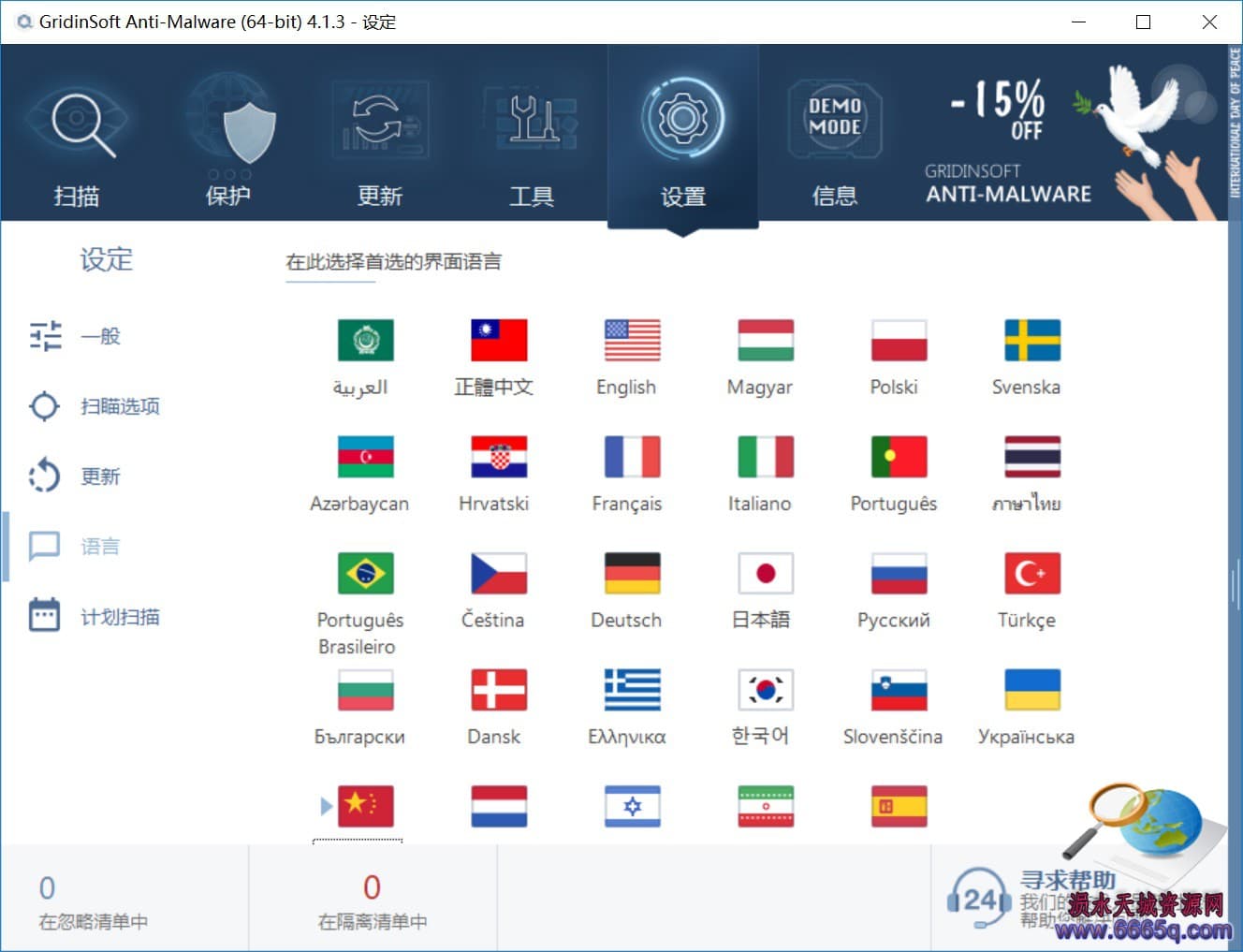
Task: Click the Українська language label
Action: coord(1026,737)
